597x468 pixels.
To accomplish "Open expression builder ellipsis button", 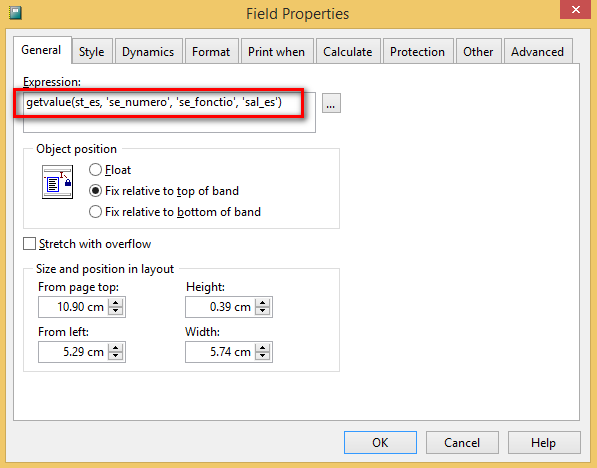I will click(331, 103).
